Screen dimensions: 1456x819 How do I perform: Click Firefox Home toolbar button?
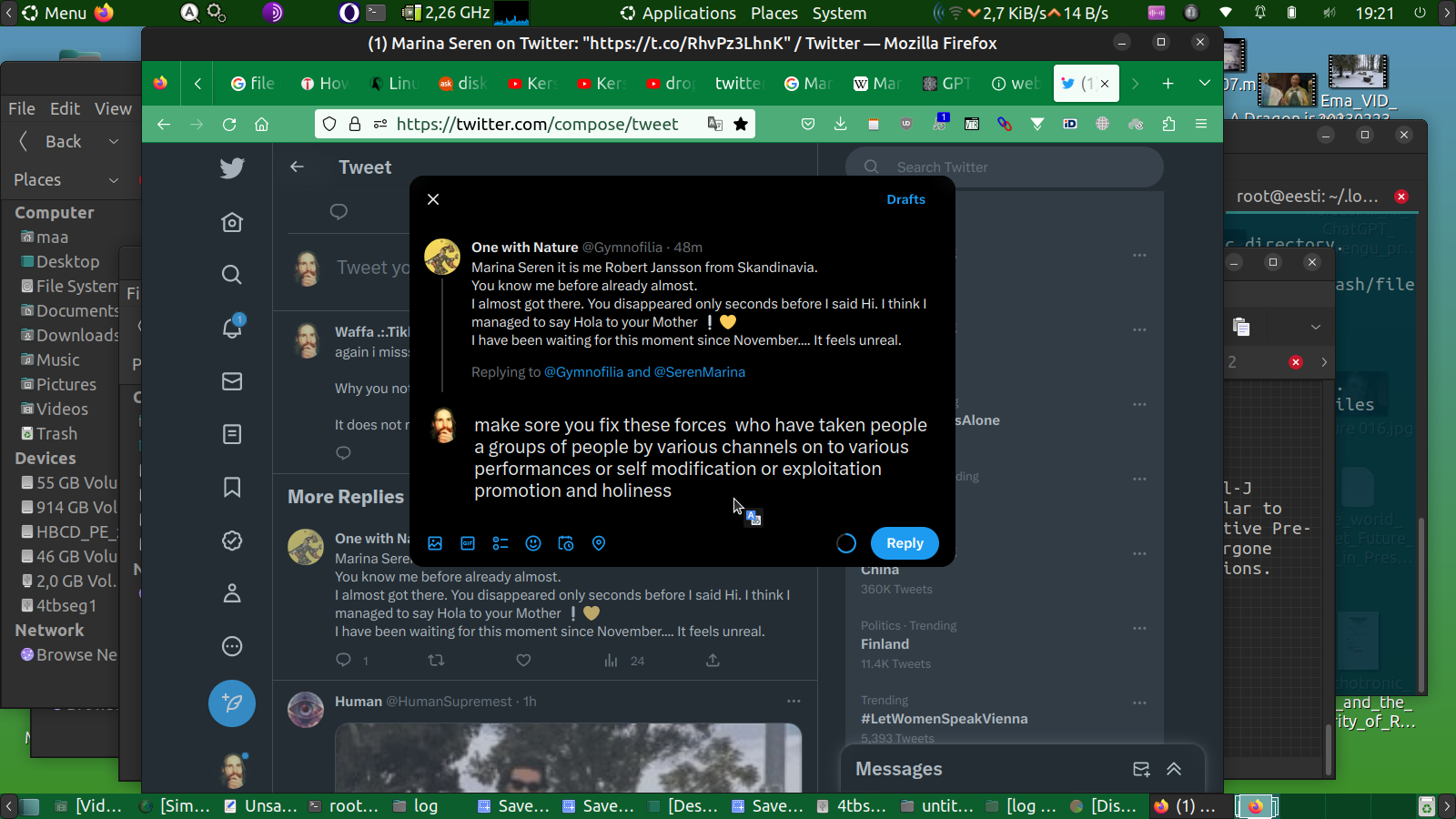click(x=262, y=125)
